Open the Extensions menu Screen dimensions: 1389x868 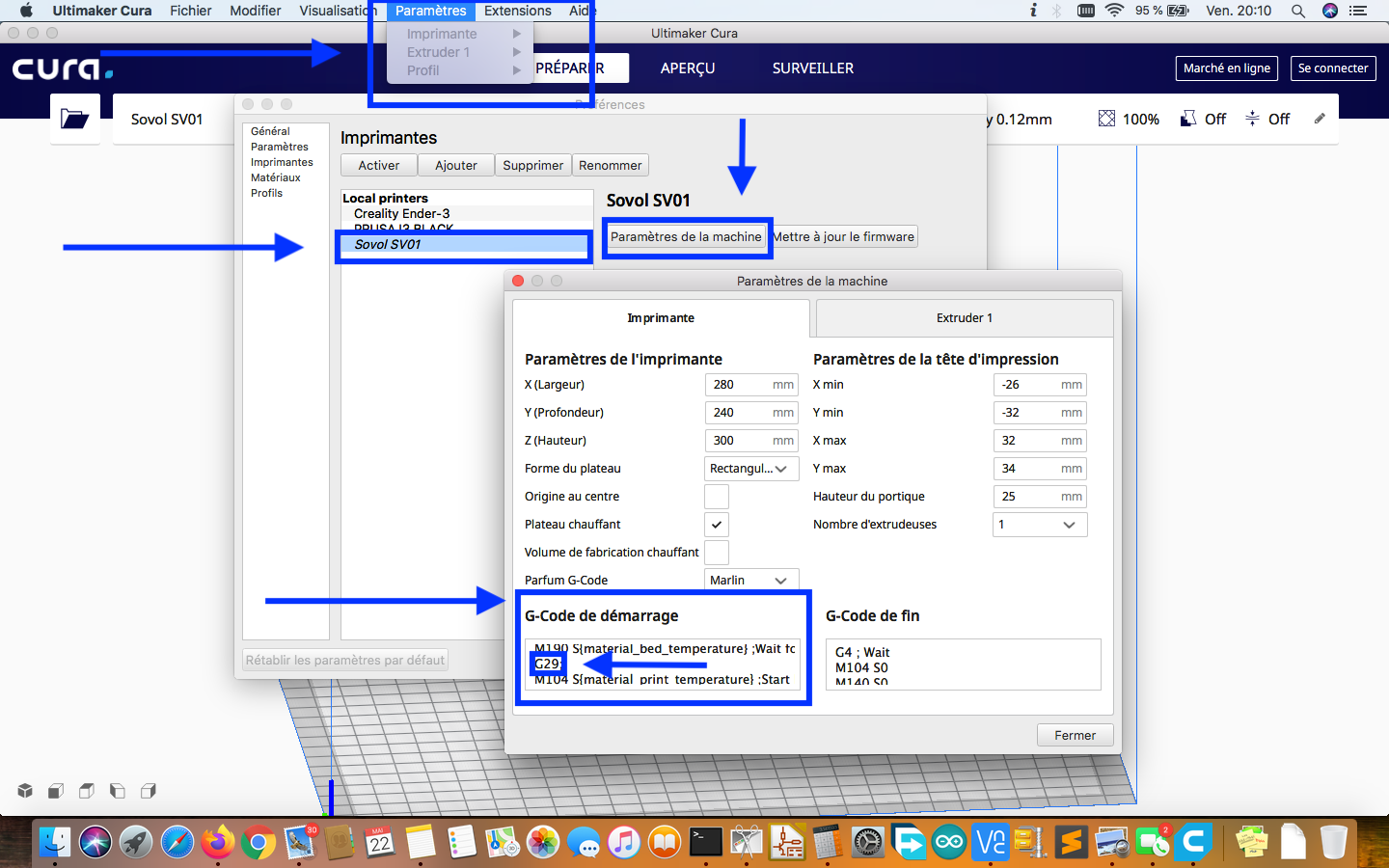(x=518, y=11)
